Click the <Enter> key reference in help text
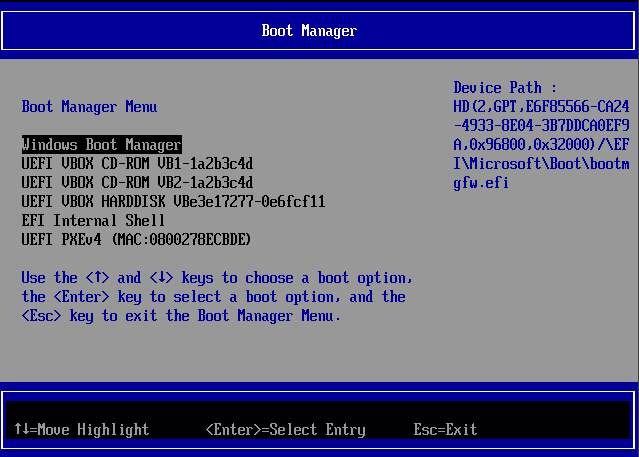This screenshot has height=457, width=639. click(81, 297)
